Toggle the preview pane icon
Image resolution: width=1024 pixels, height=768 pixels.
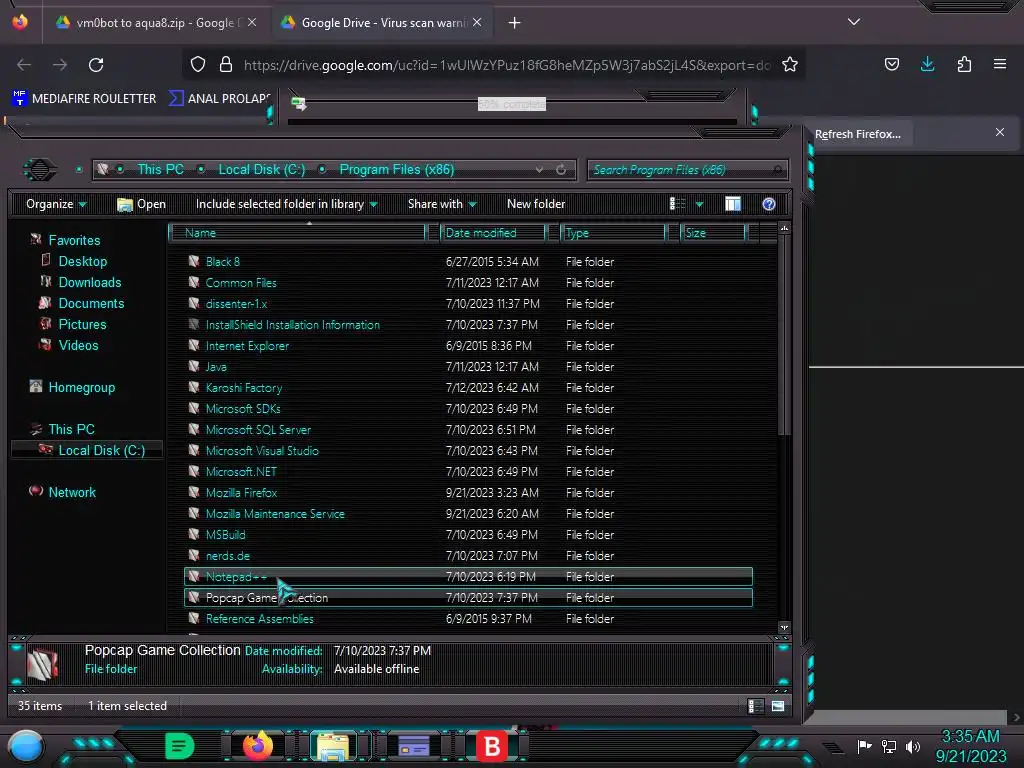pos(733,204)
